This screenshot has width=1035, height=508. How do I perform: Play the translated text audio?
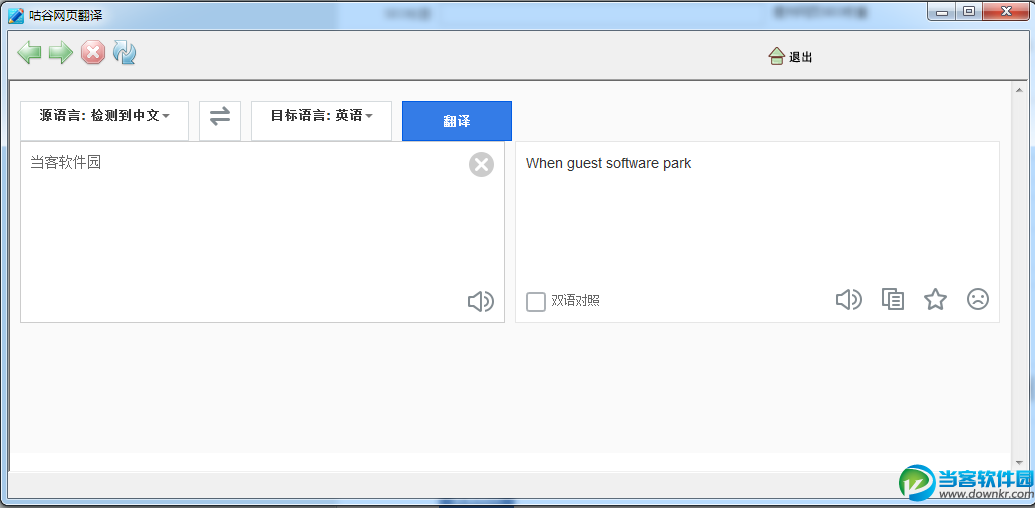(848, 300)
